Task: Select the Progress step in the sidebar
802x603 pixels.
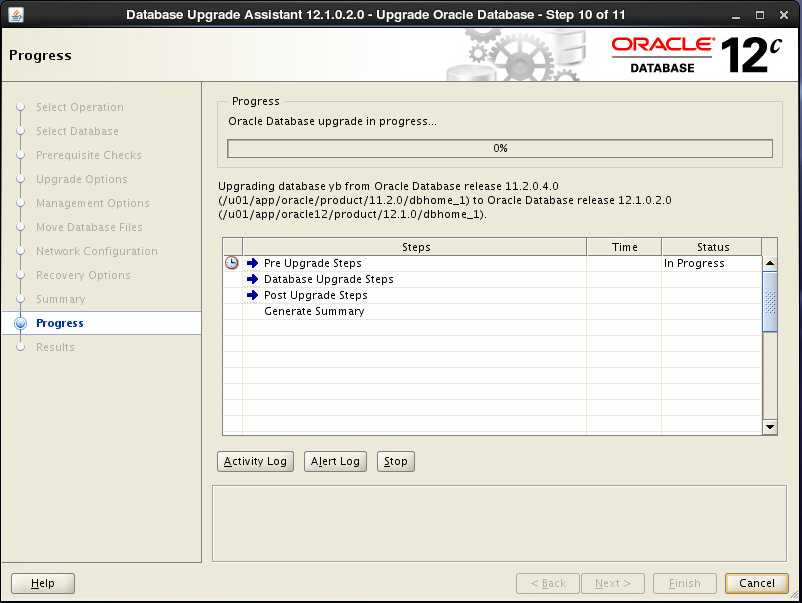Action: click(60, 323)
